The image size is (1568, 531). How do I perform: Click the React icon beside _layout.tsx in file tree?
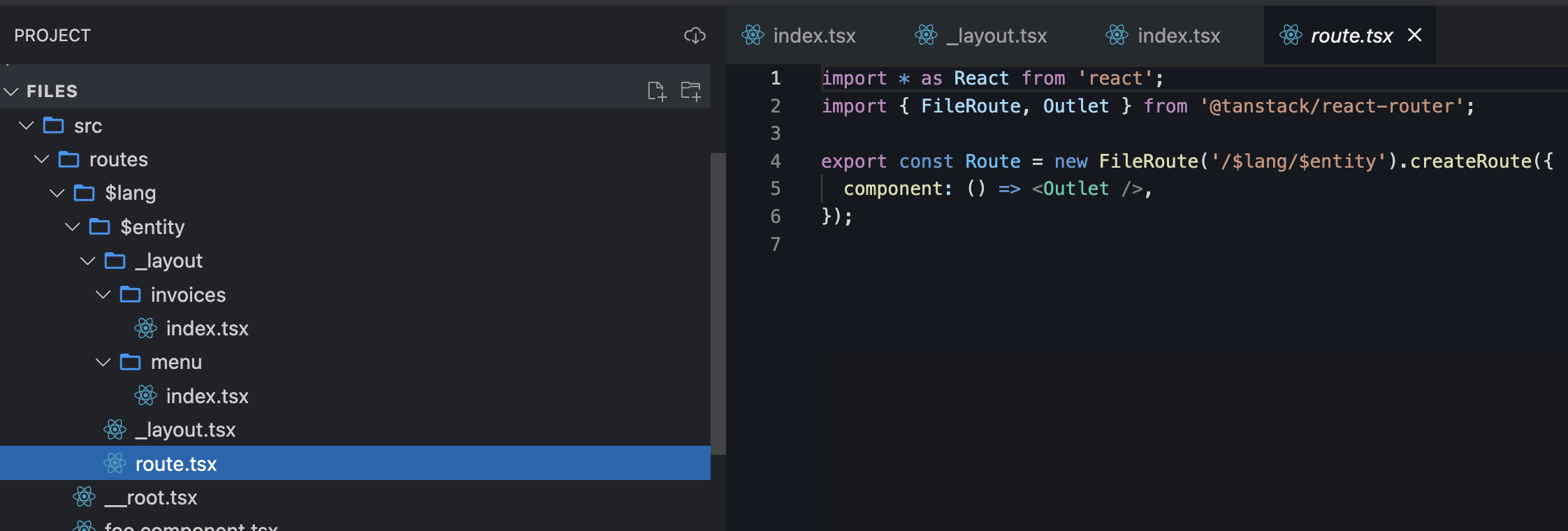pyautogui.click(x=115, y=430)
